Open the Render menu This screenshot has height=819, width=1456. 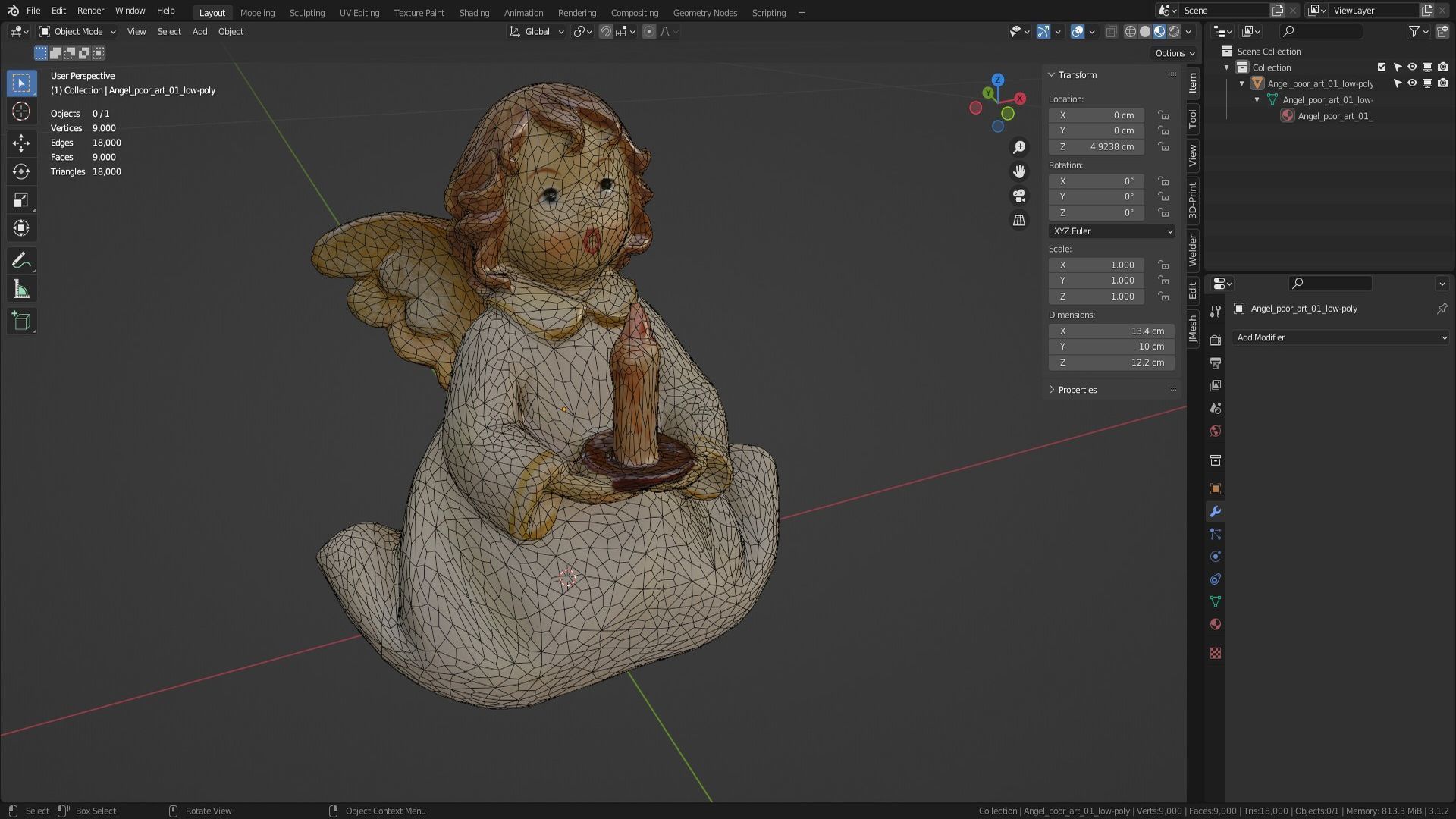click(x=90, y=10)
